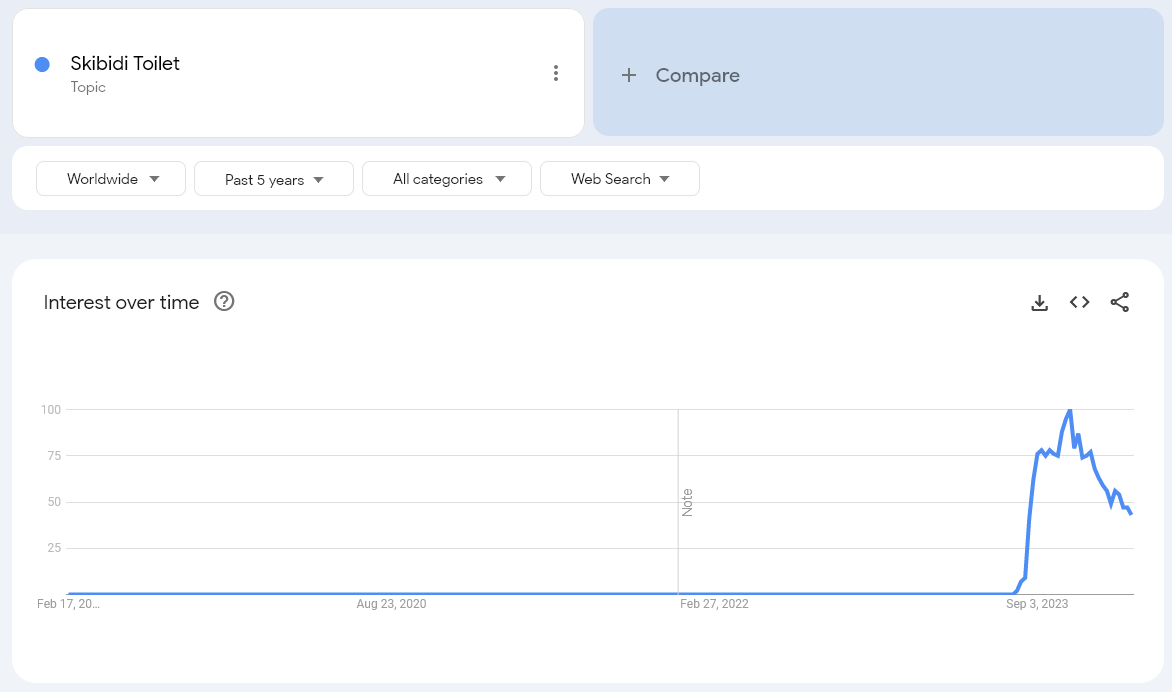Viewport: 1172px width, 692px height.
Task: Click the 100 value on the y-axis
Action: 51,410
